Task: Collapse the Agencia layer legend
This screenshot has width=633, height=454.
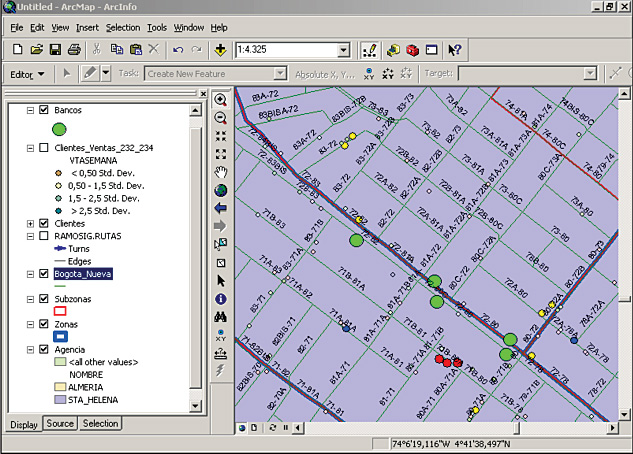Action: coord(30,349)
